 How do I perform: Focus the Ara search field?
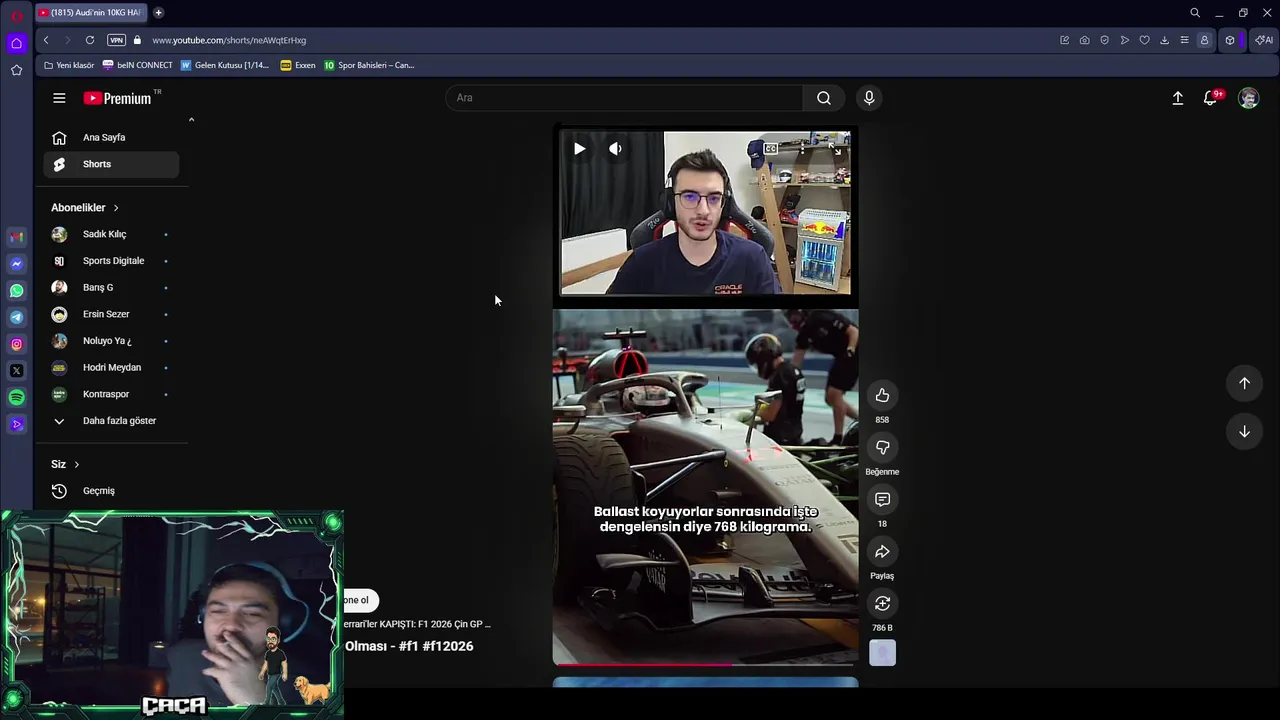(624, 98)
